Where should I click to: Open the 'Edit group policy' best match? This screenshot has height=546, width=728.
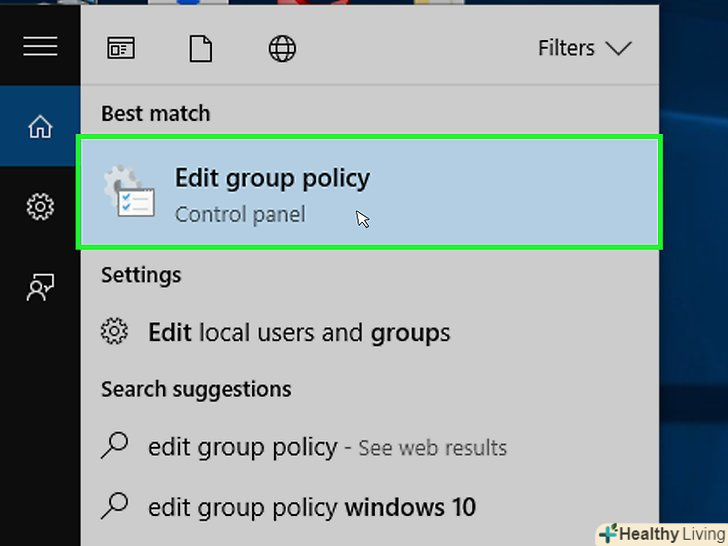(x=272, y=179)
